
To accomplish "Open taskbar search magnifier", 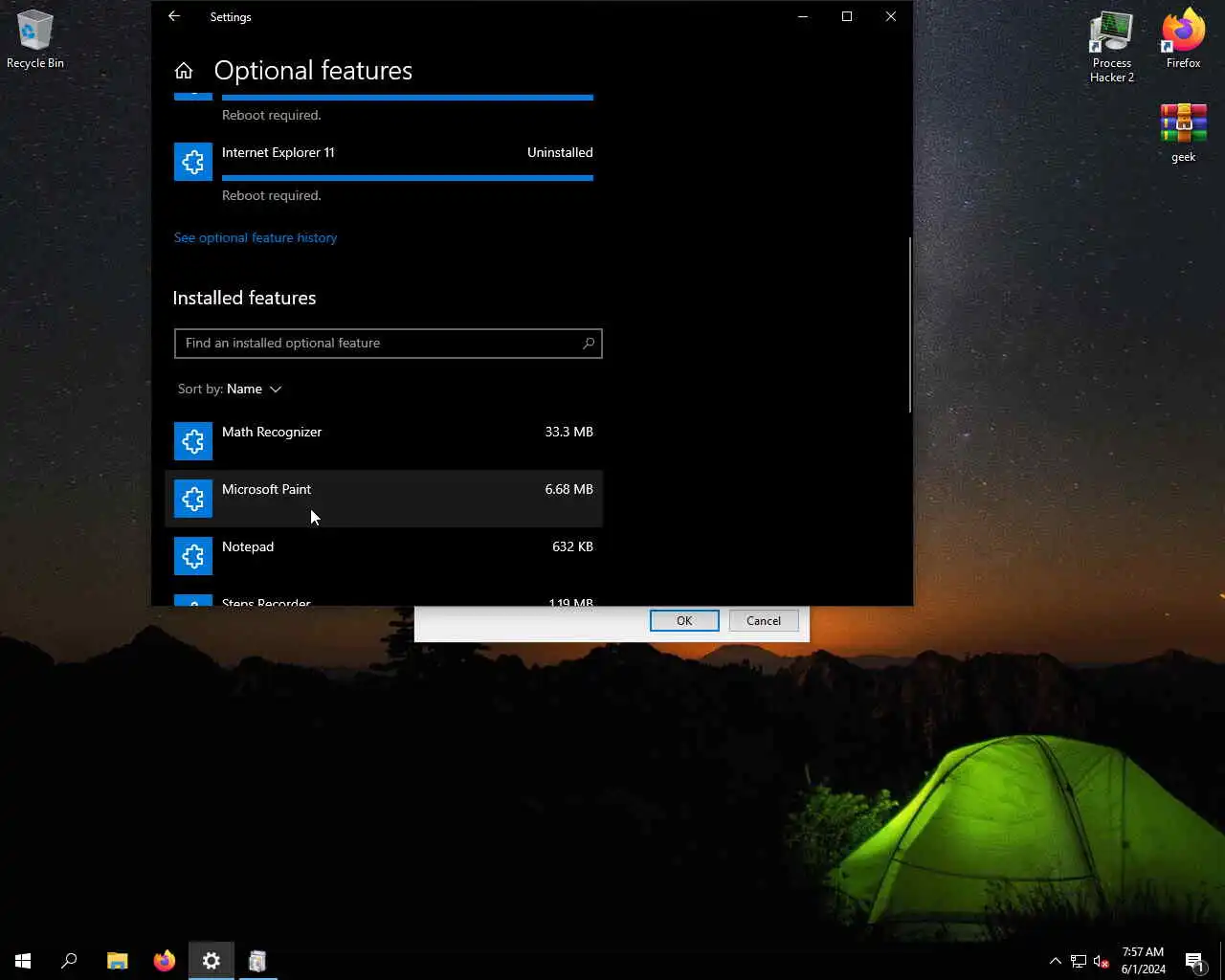I will 69,961.
